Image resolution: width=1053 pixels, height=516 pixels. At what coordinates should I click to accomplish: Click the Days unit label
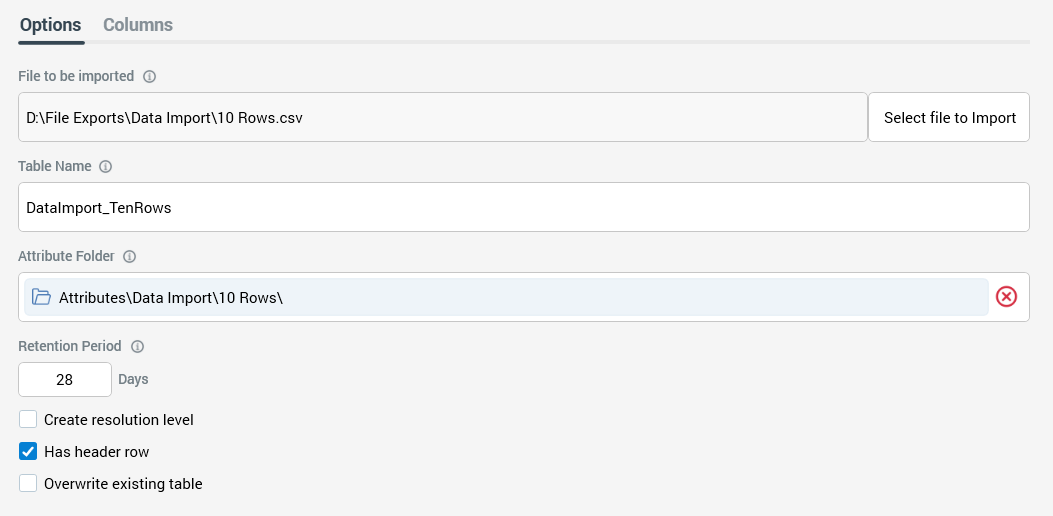[133, 380]
